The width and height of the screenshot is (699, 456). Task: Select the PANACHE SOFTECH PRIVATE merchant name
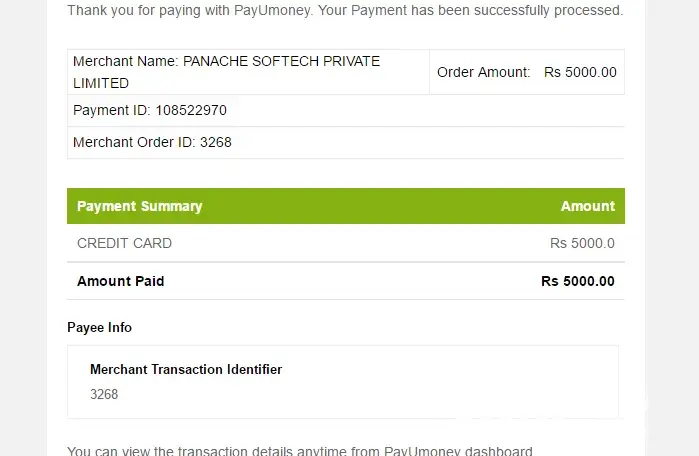coord(282,61)
